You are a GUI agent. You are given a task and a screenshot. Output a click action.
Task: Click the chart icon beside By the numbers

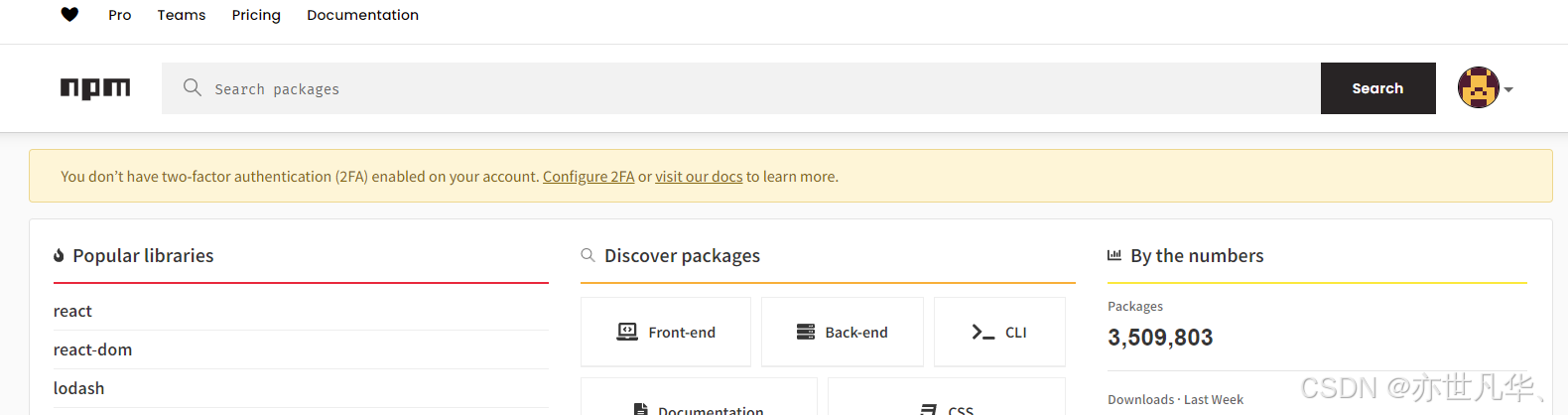1113,255
